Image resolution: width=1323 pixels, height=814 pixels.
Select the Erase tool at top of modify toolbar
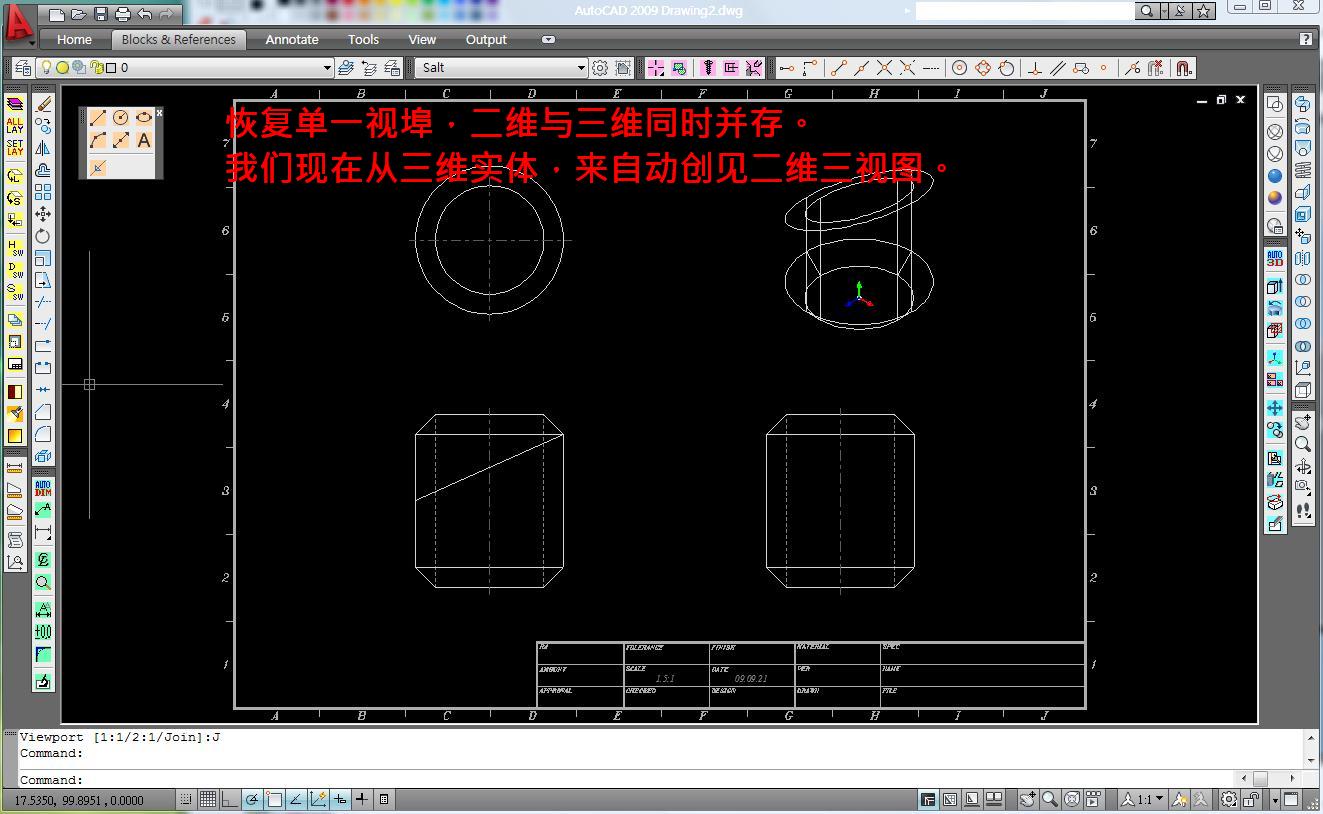[x=43, y=103]
